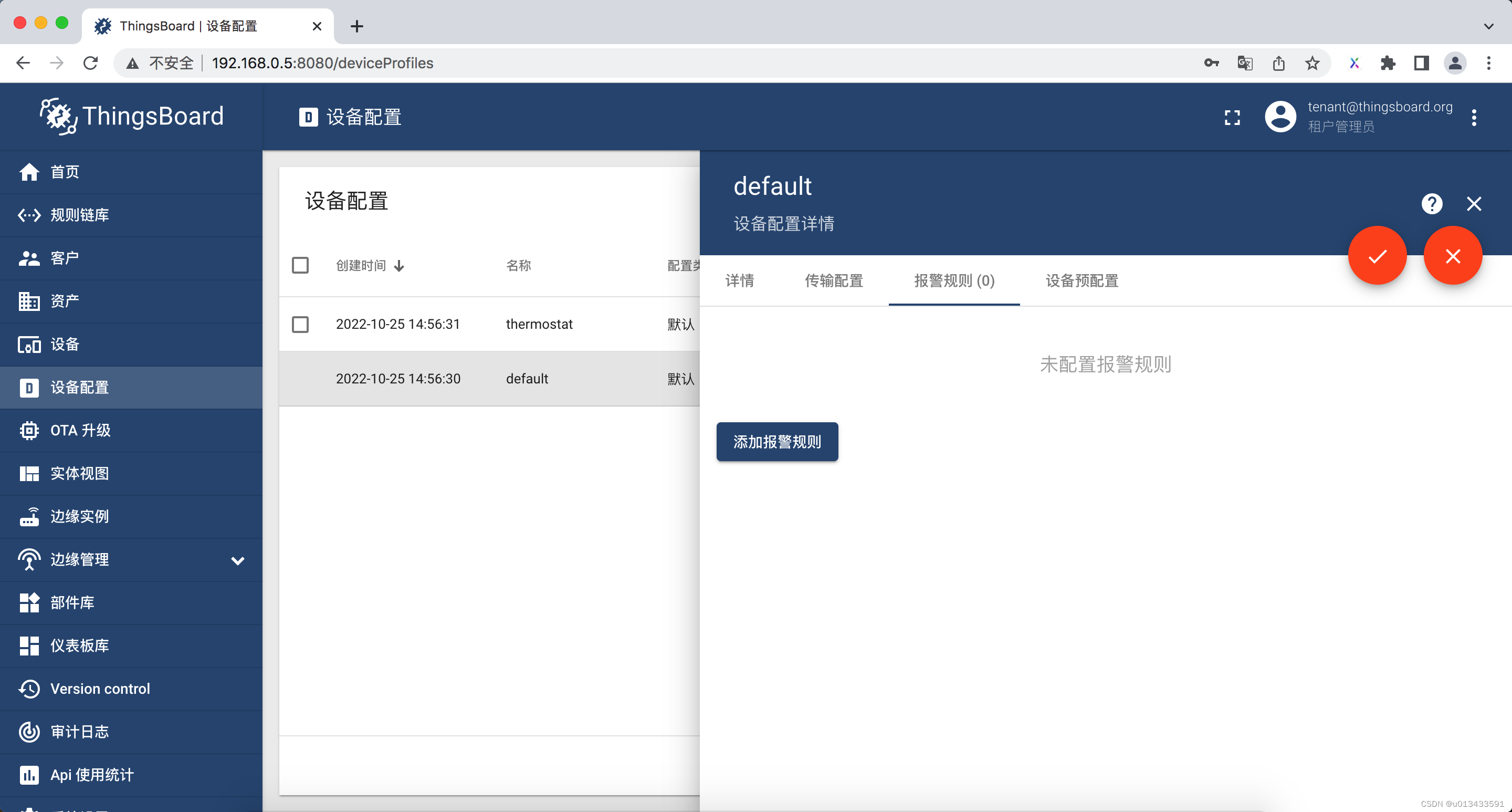
Task: Bookmark this page with star icon
Action: click(1312, 63)
